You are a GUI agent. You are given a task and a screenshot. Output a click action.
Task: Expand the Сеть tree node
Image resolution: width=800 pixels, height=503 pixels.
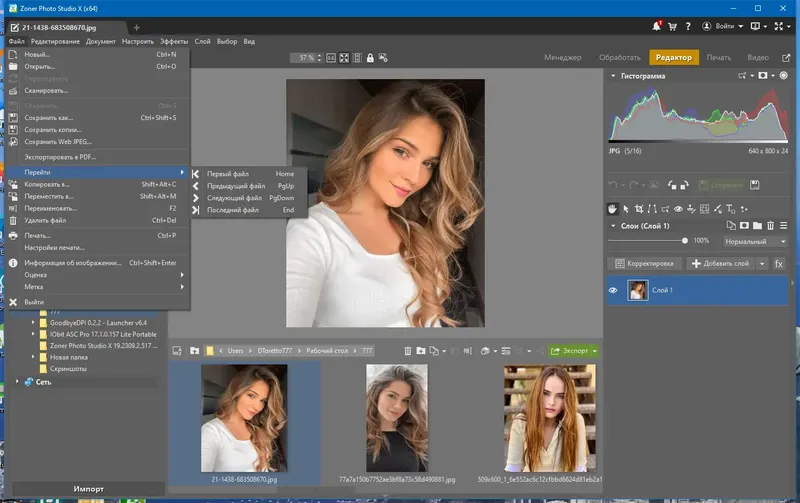(19, 381)
